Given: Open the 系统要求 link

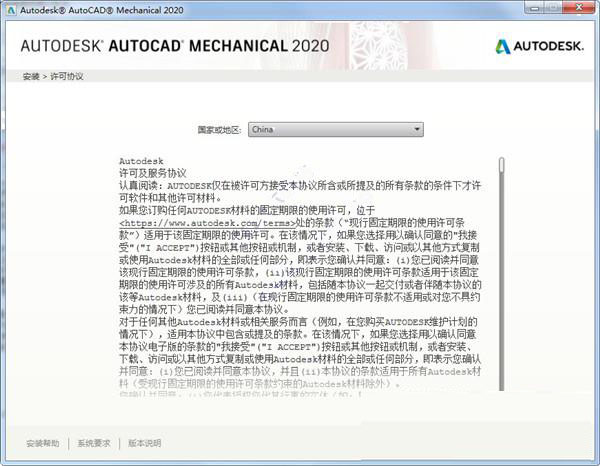Looking at the screenshot, I should pos(94,443).
